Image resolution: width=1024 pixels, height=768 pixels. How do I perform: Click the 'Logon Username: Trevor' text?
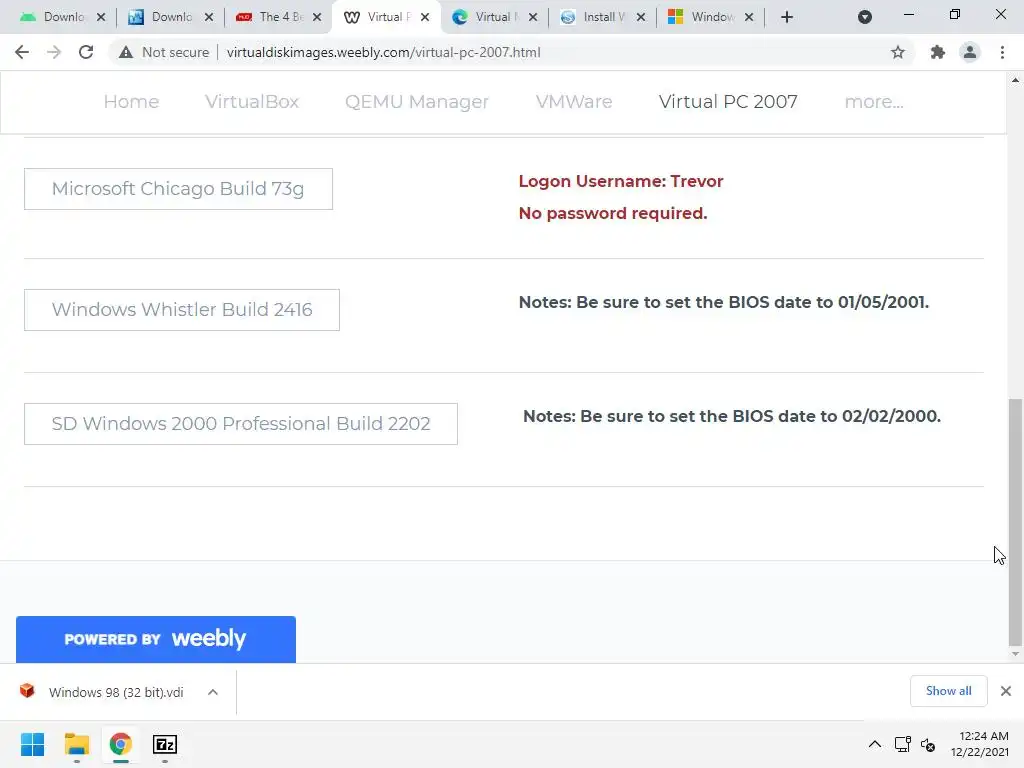pos(620,182)
